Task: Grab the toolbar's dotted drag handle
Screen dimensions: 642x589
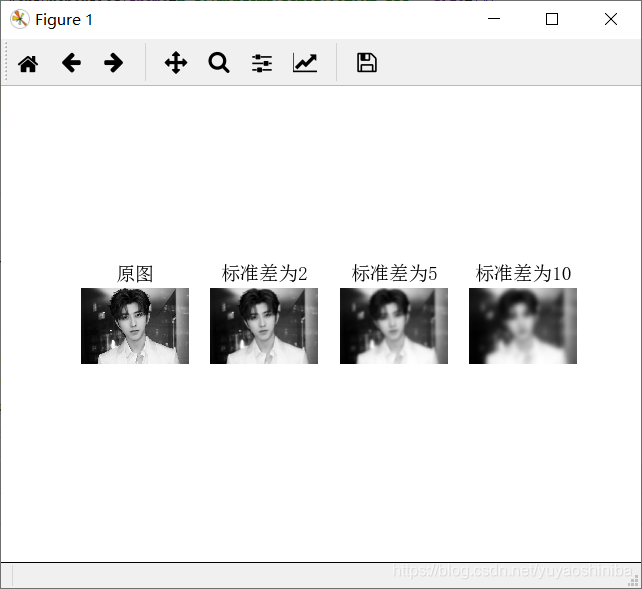Action: pyautogui.click(x=6, y=62)
